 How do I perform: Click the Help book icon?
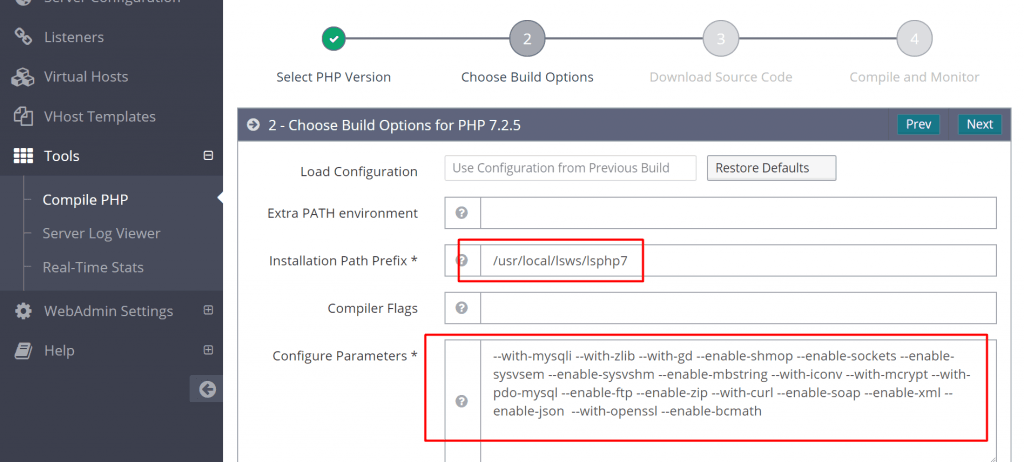click(24, 351)
